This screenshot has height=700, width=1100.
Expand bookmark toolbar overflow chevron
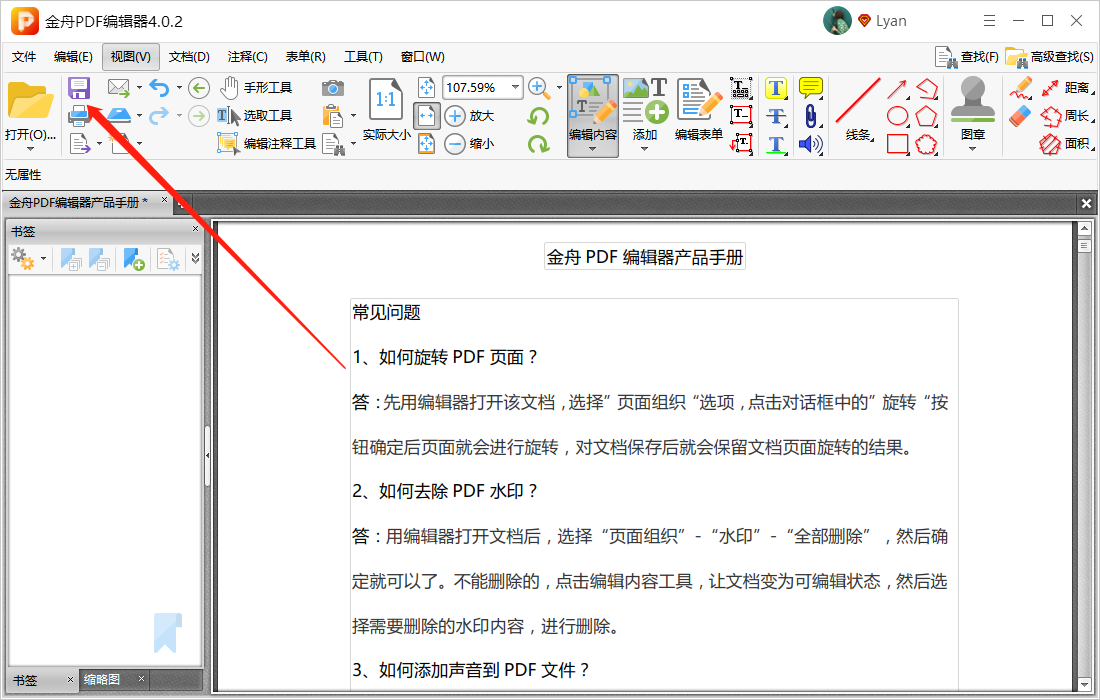(195, 259)
